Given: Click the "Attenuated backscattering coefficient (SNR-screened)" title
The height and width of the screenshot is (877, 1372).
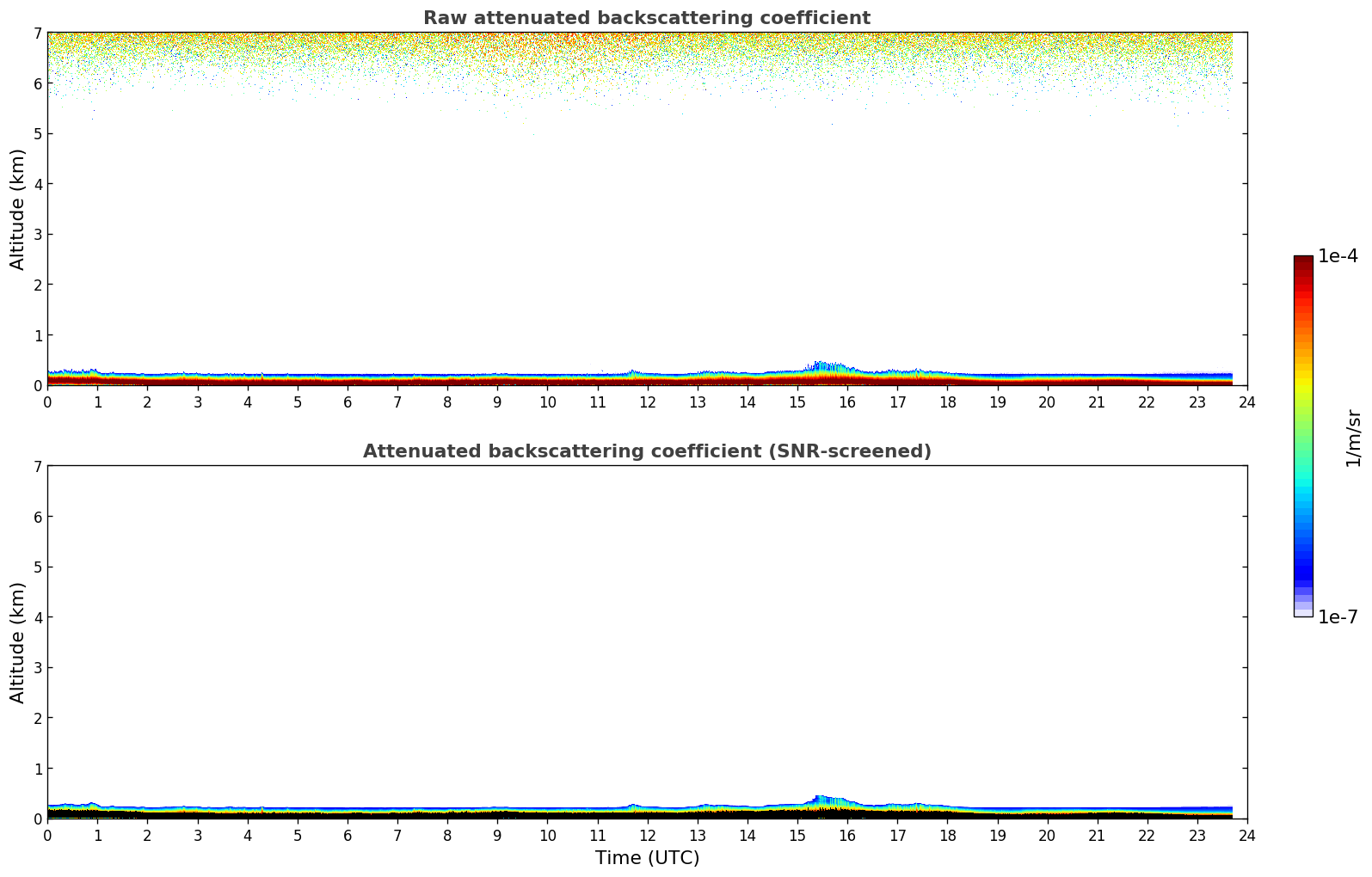Looking at the screenshot, I should pyautogui.click(x=646, y=451).
